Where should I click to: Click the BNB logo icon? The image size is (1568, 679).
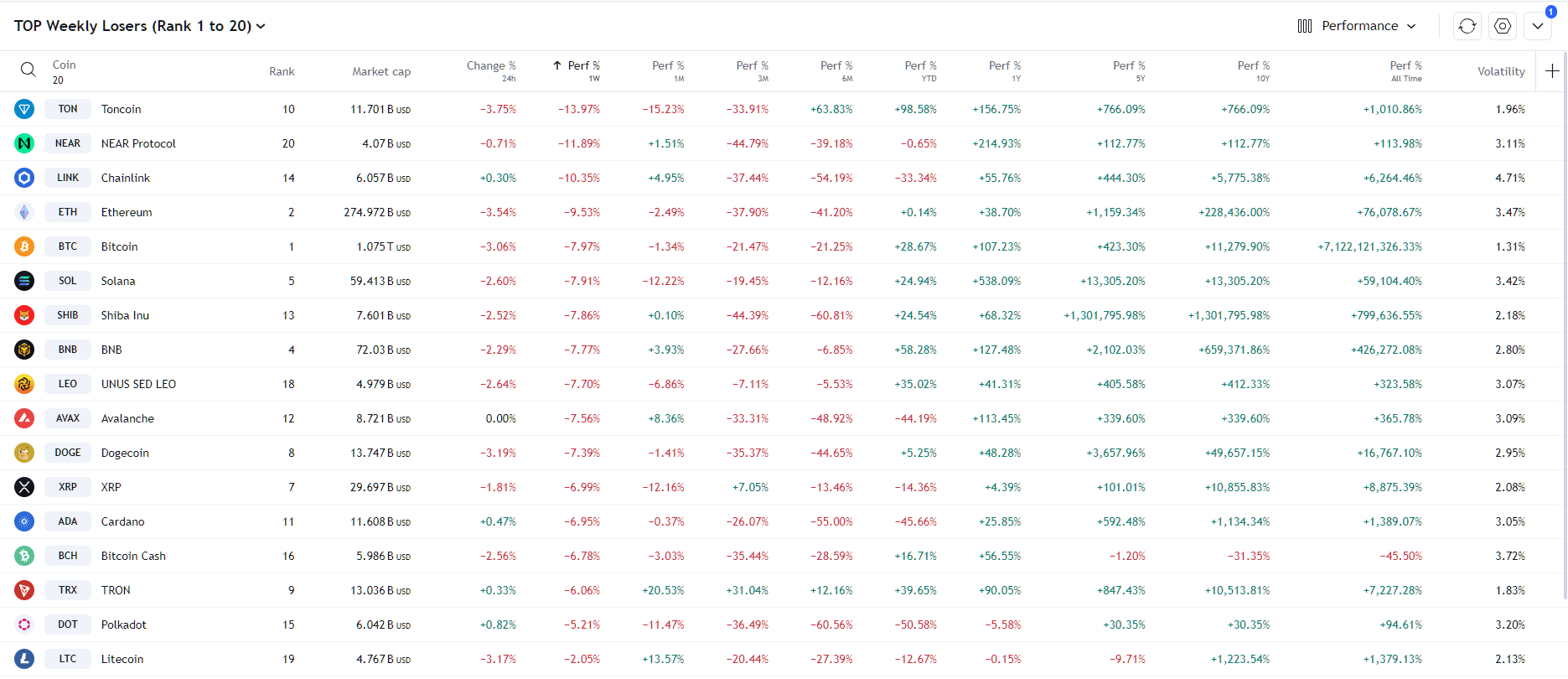pyautogui.click(x=24, y=350)
